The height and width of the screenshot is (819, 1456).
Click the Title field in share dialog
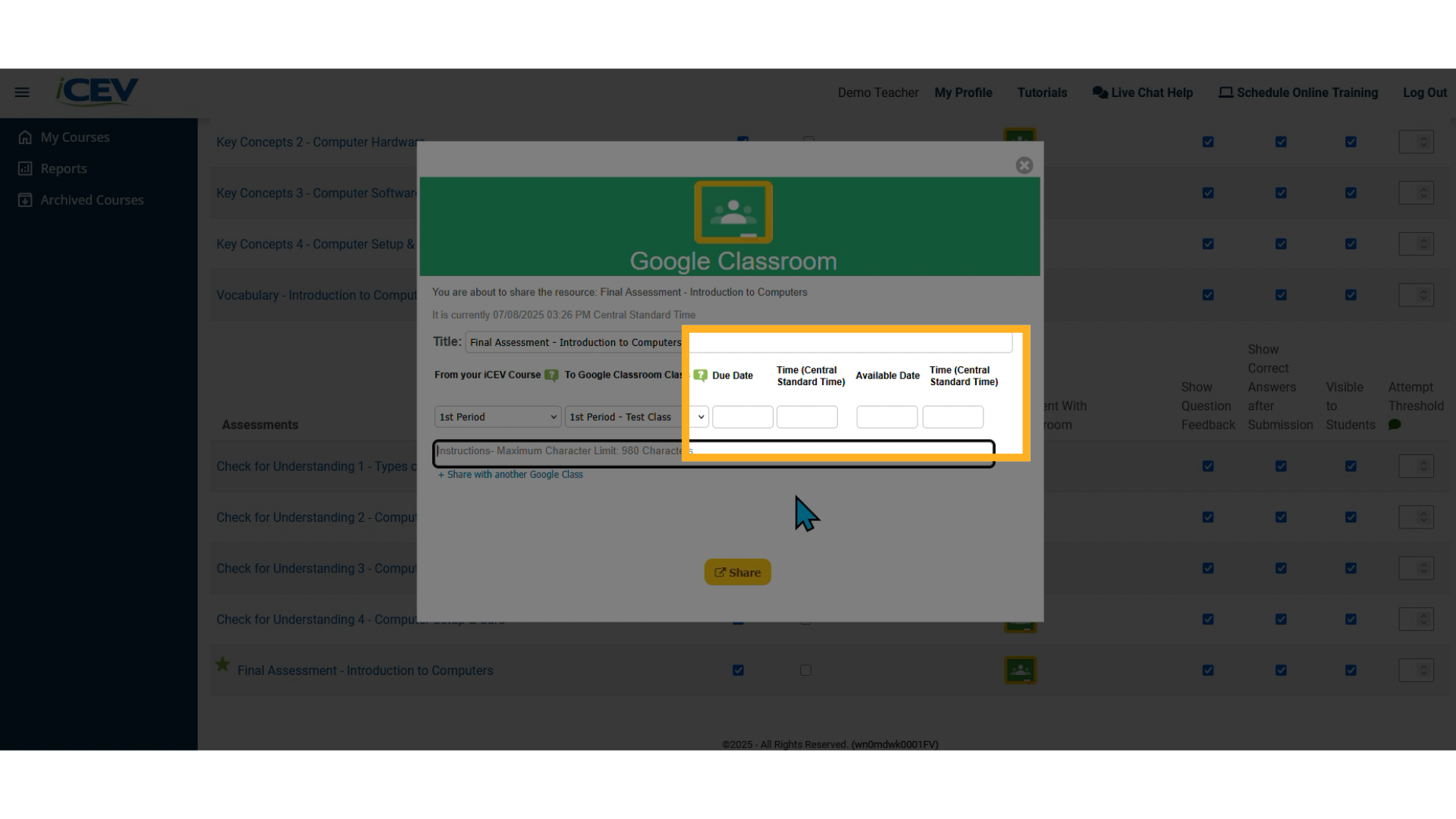tap(739, 343)
